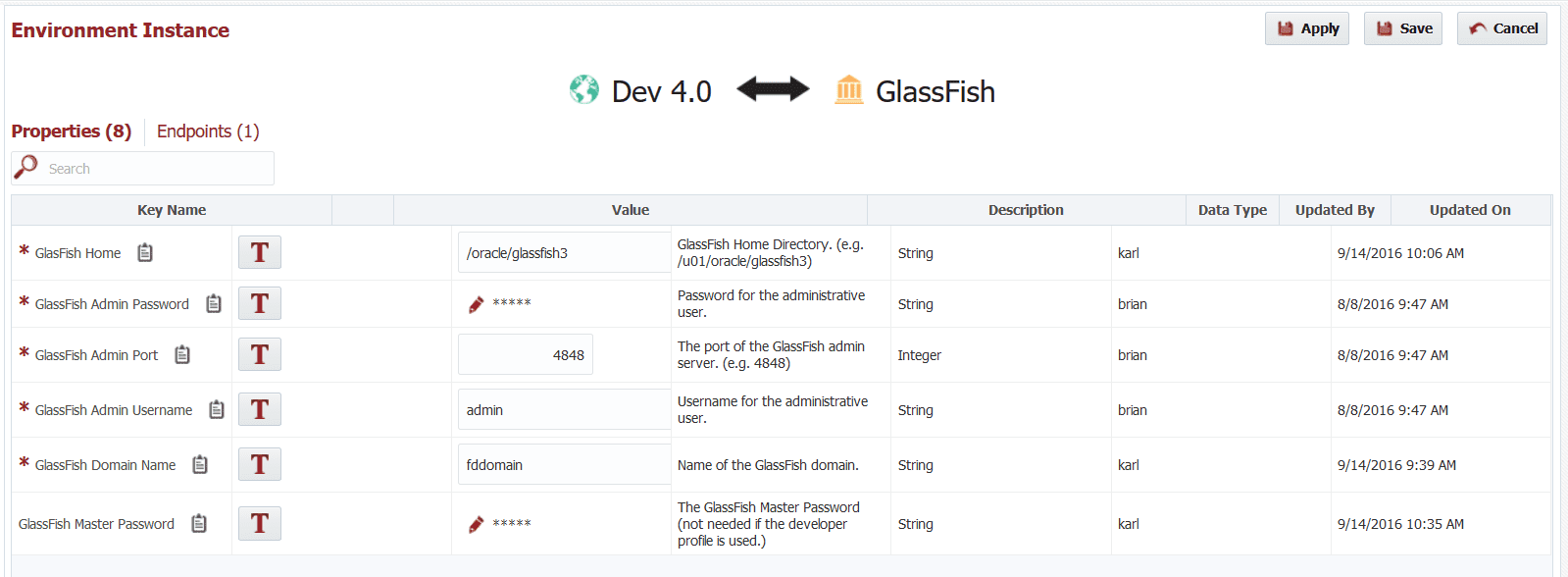Image resolution: width=1568 pixels, height=577 pixels.
Task: Click the Save button
Action: (1402, 27)
